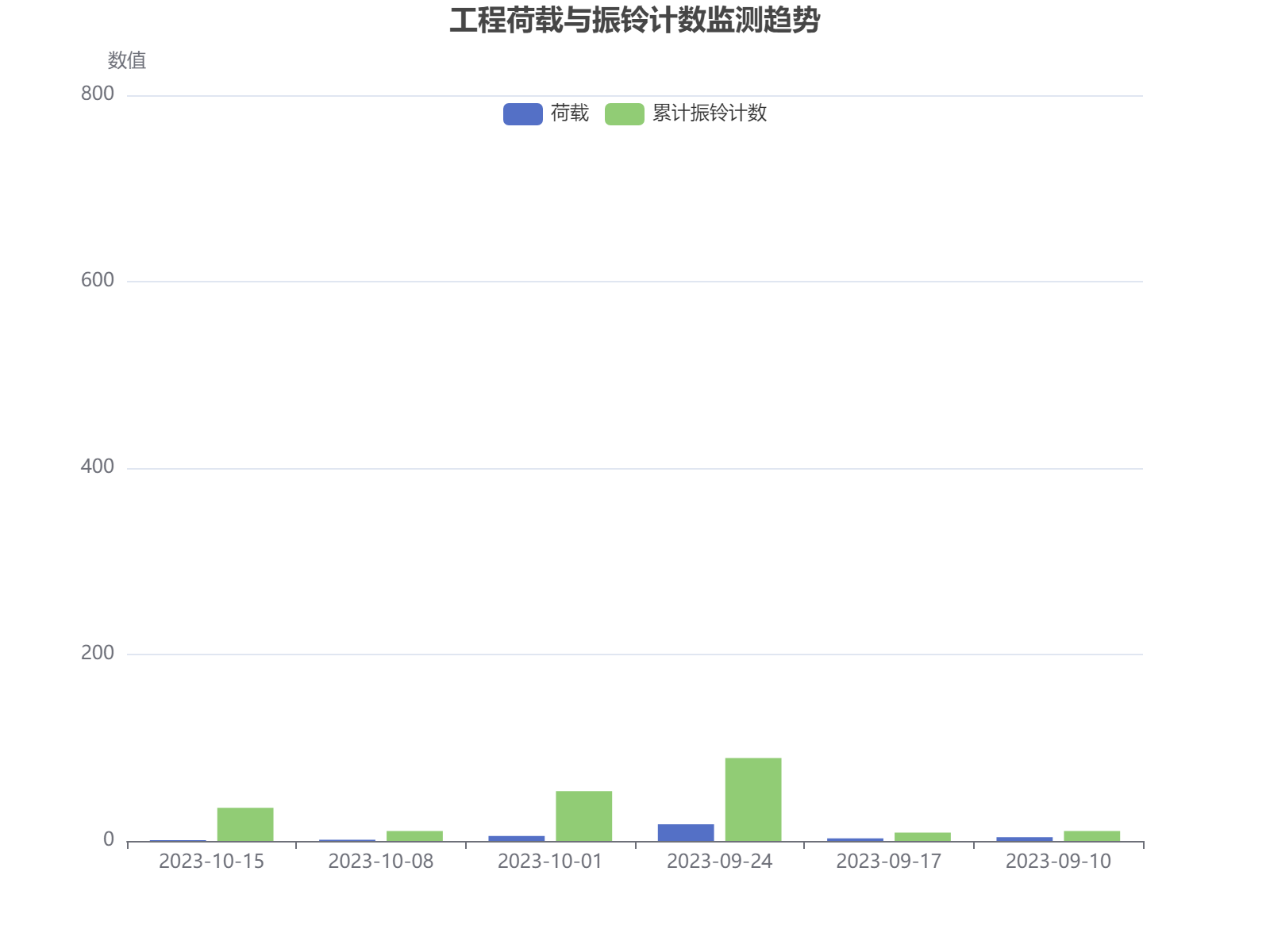
Task: Select the green bar for 2023-09-24
Action: (x=752, y=800)
